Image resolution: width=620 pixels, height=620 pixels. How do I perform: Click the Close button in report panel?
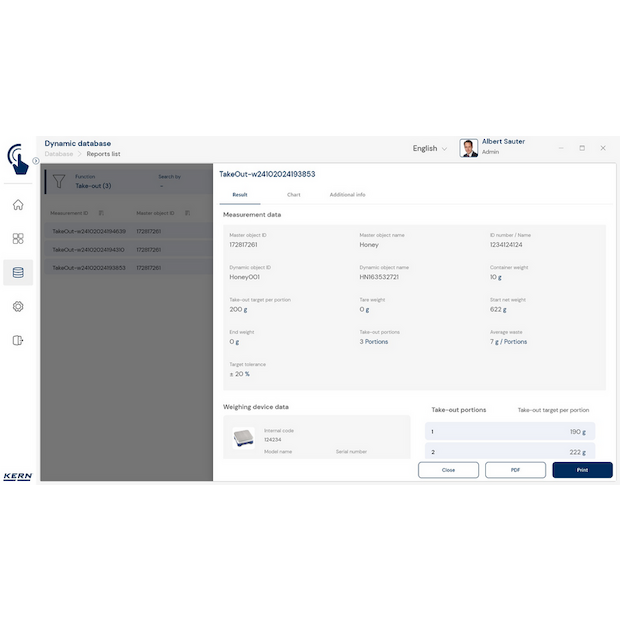448,469
